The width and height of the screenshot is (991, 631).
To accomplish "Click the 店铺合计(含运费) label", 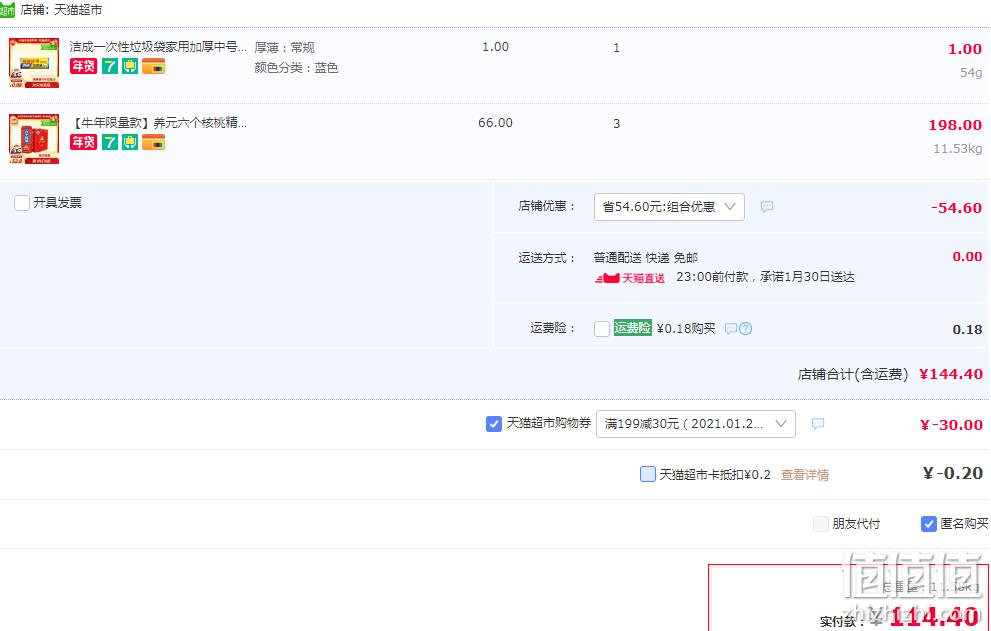I will click(853, 374).
